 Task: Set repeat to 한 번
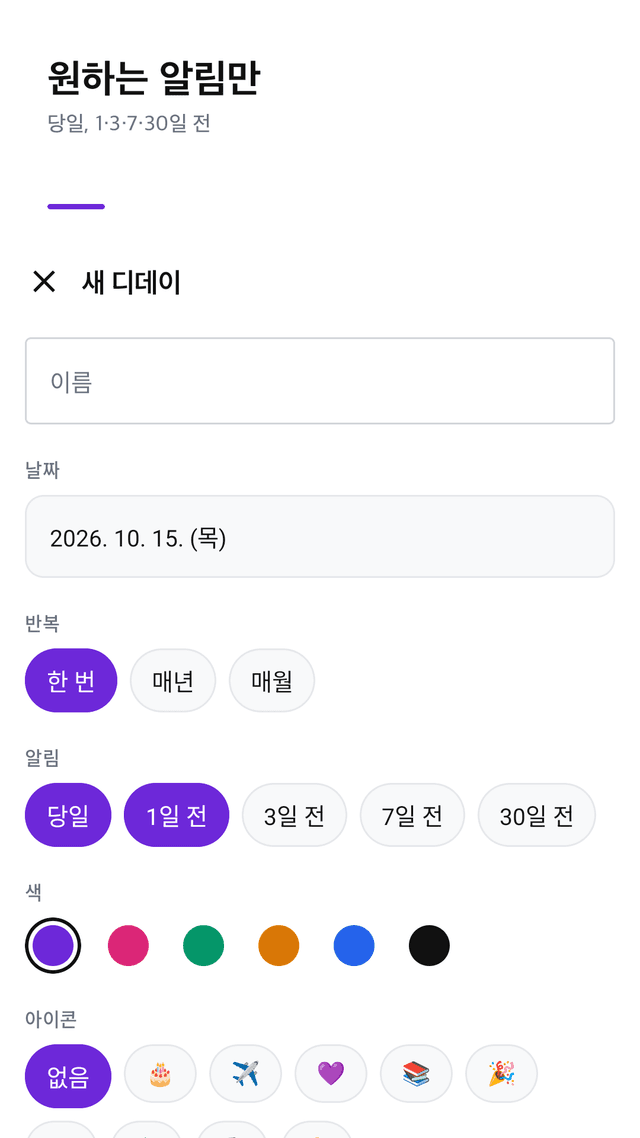(x=71, y=680)
